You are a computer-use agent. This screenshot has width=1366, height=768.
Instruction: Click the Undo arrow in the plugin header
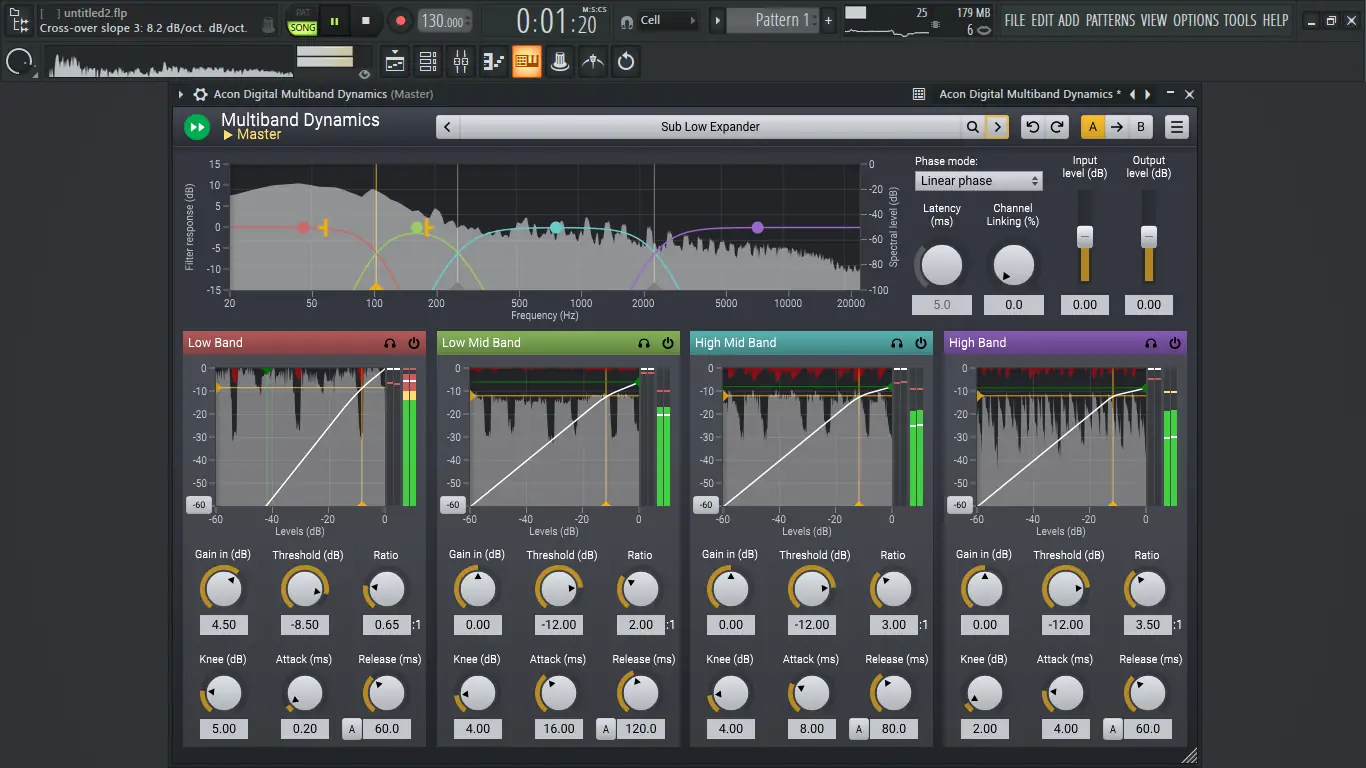click(x=1034, y=126)
